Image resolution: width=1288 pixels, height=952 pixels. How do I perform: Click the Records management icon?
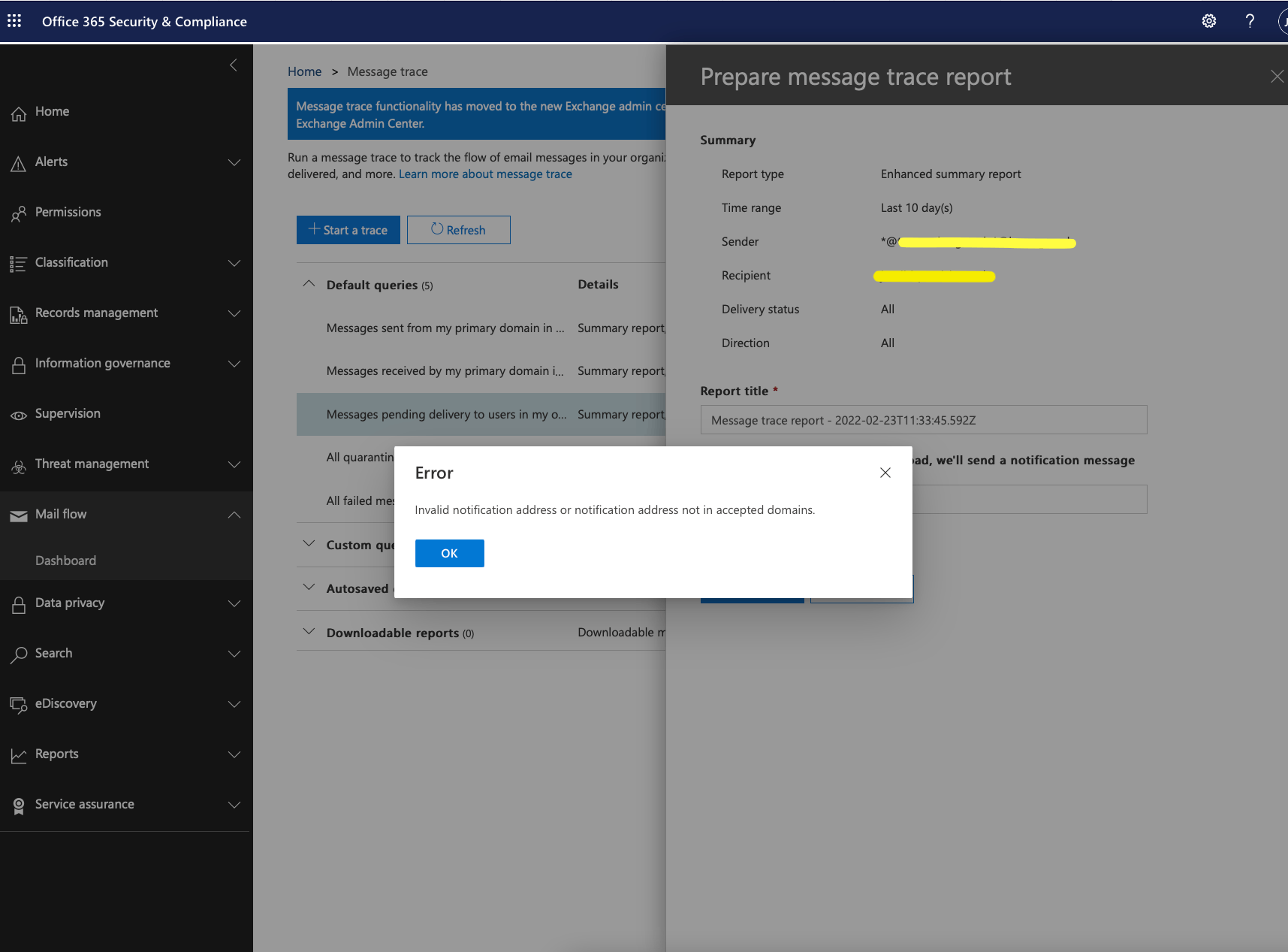tap(19, 315)
